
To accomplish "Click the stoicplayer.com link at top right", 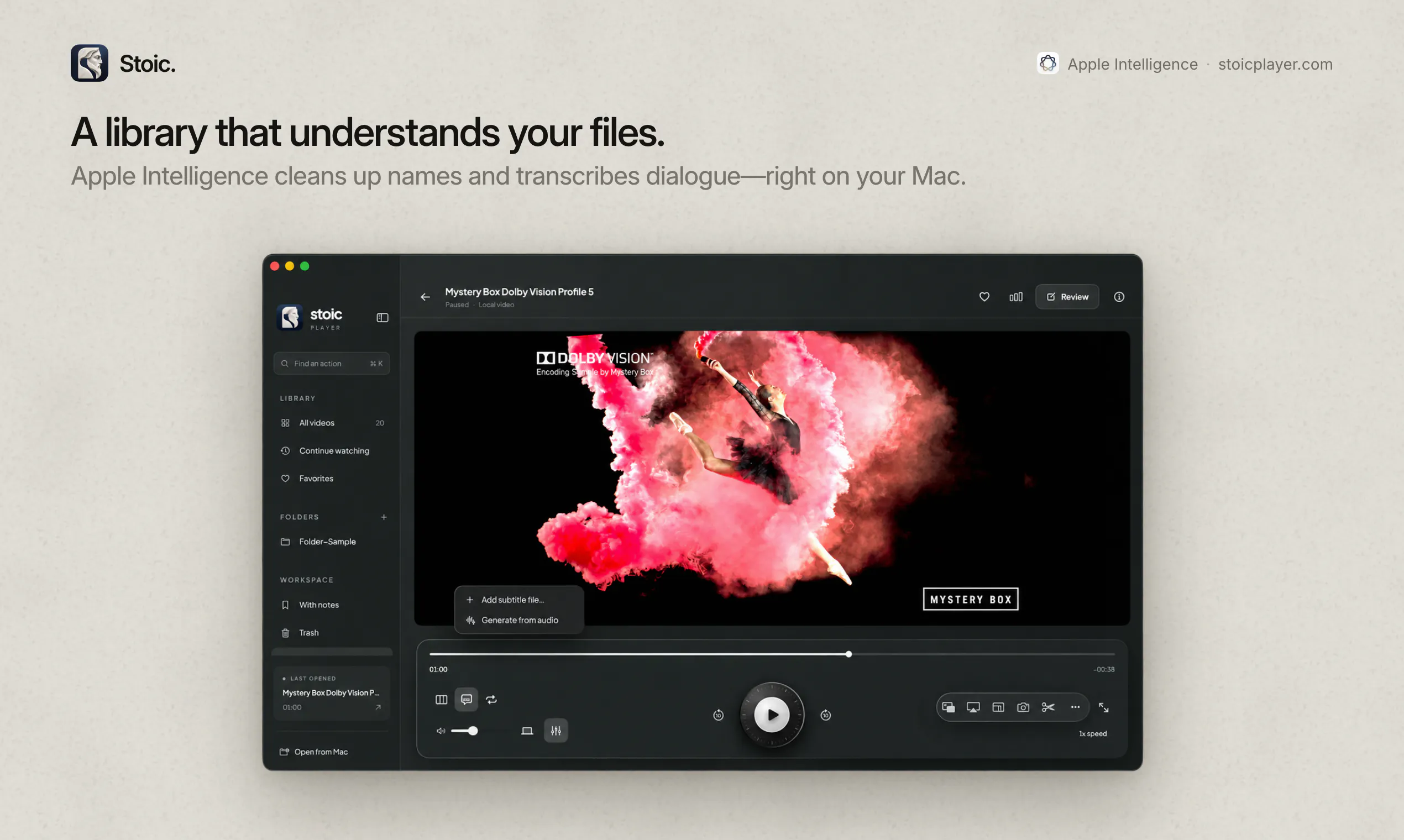I will pyautogui.click(x=1276, y=64).
